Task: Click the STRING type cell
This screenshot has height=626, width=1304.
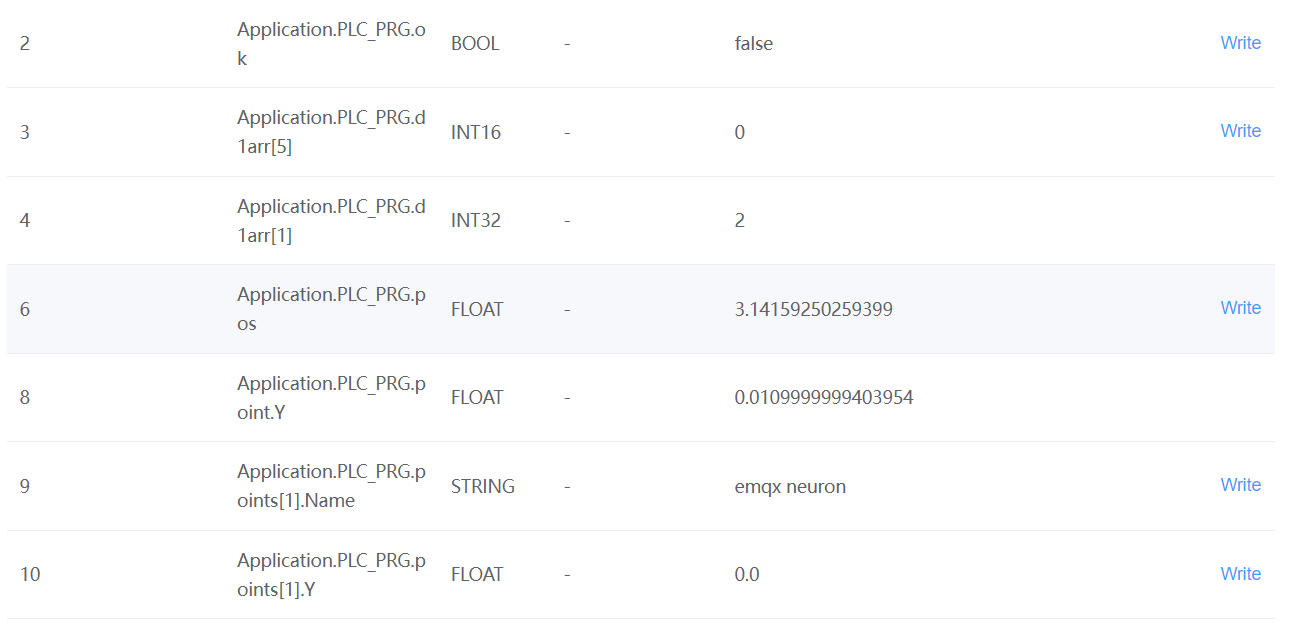Action: tap(483, 487)
